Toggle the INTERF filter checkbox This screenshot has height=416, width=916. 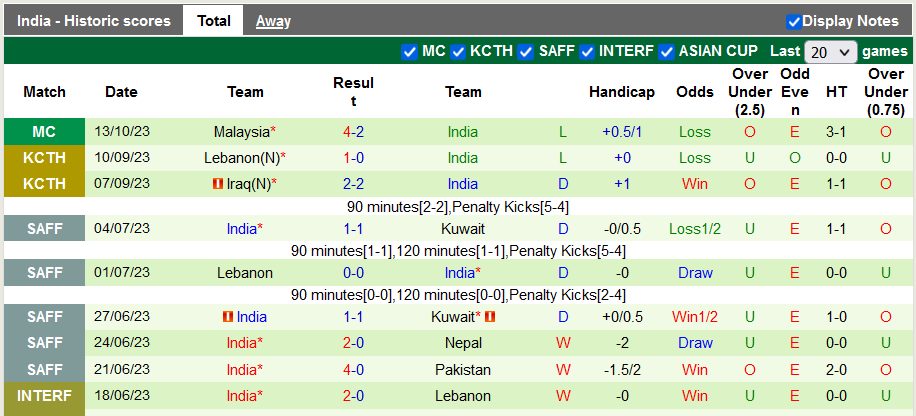[588, 52]
